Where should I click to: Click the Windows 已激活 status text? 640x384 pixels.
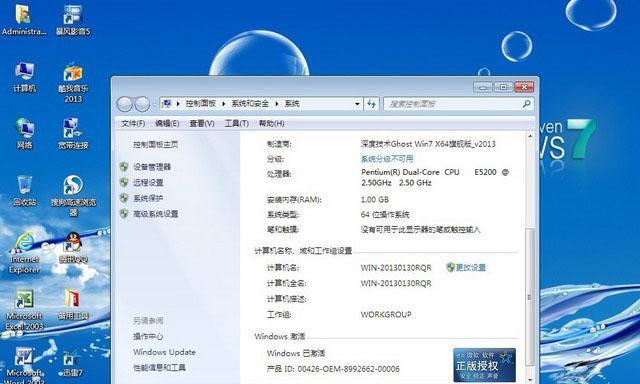pyautogui.click(x=296, y=353)
